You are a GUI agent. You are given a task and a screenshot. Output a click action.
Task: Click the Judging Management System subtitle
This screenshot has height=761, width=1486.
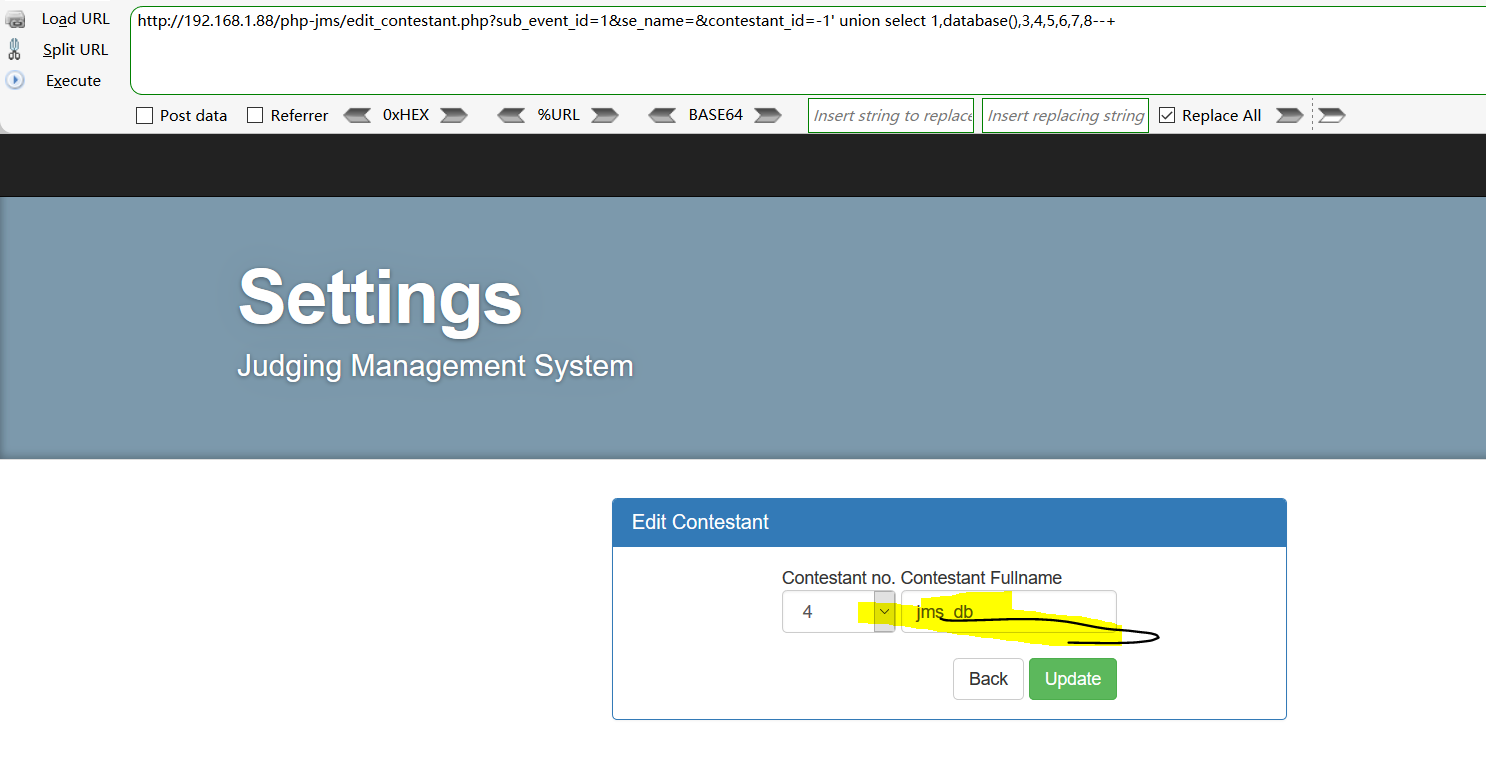tap(435, 366)
